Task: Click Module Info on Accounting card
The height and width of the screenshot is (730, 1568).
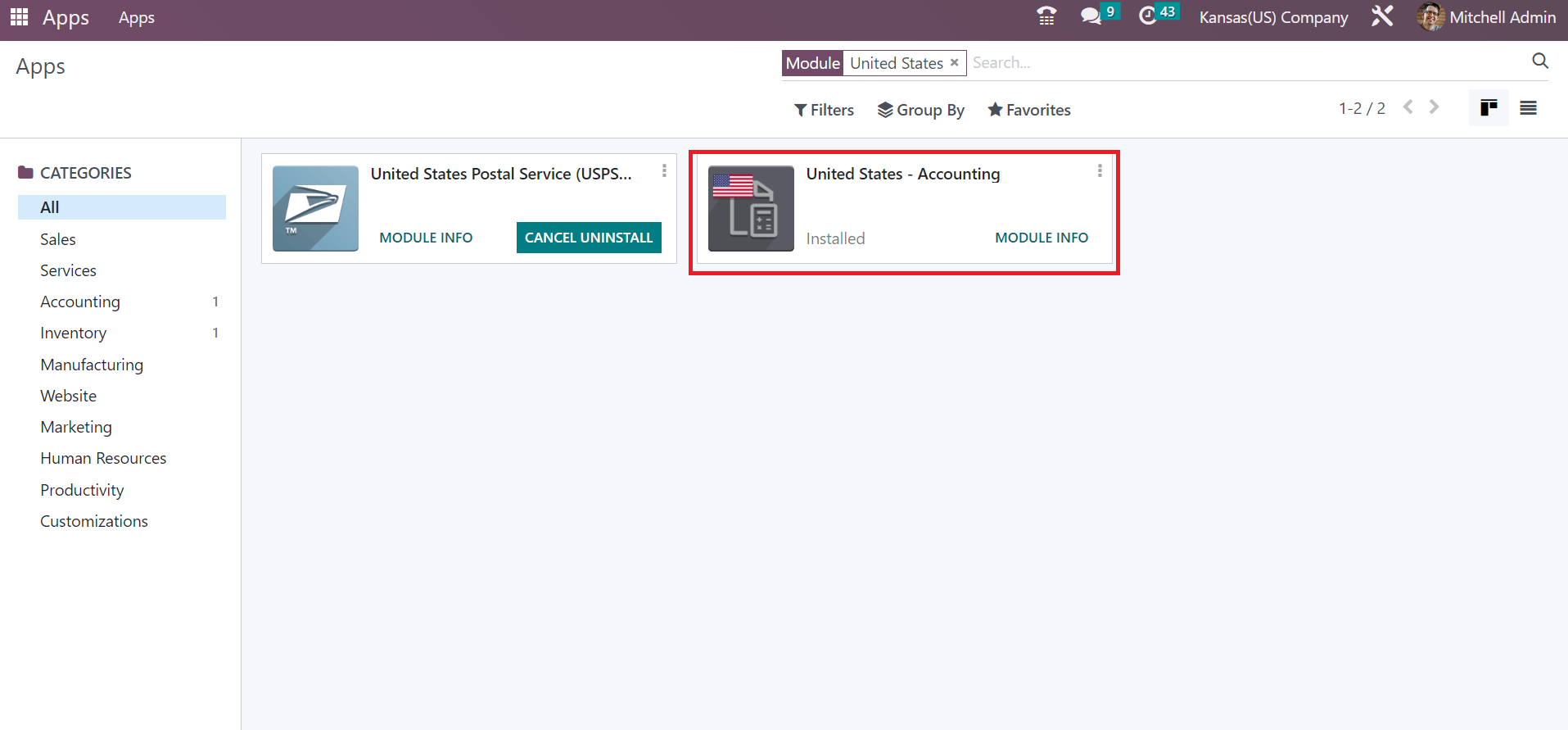Action: tap(1042, 238)
